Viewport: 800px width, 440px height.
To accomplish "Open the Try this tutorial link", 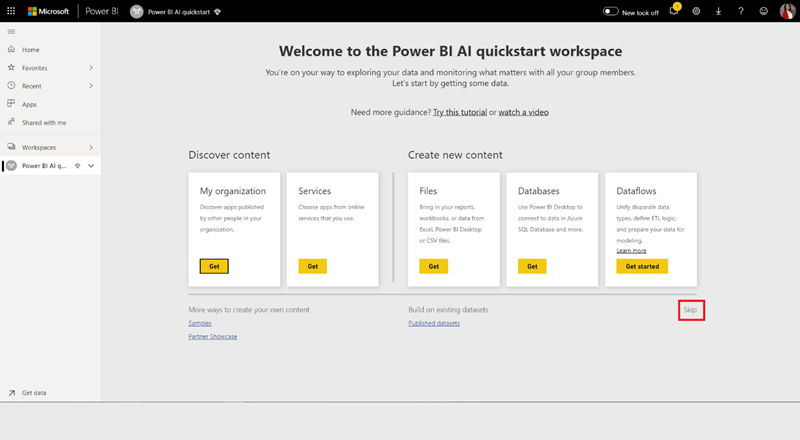I will tap(459, 112).
